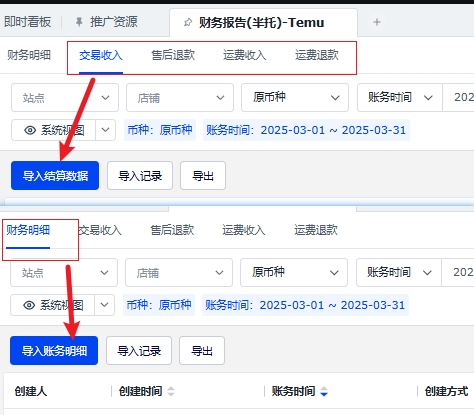Switch to the upper 运费收入 tab
Screen dimensions: 474x415
(x=245, y=55)
